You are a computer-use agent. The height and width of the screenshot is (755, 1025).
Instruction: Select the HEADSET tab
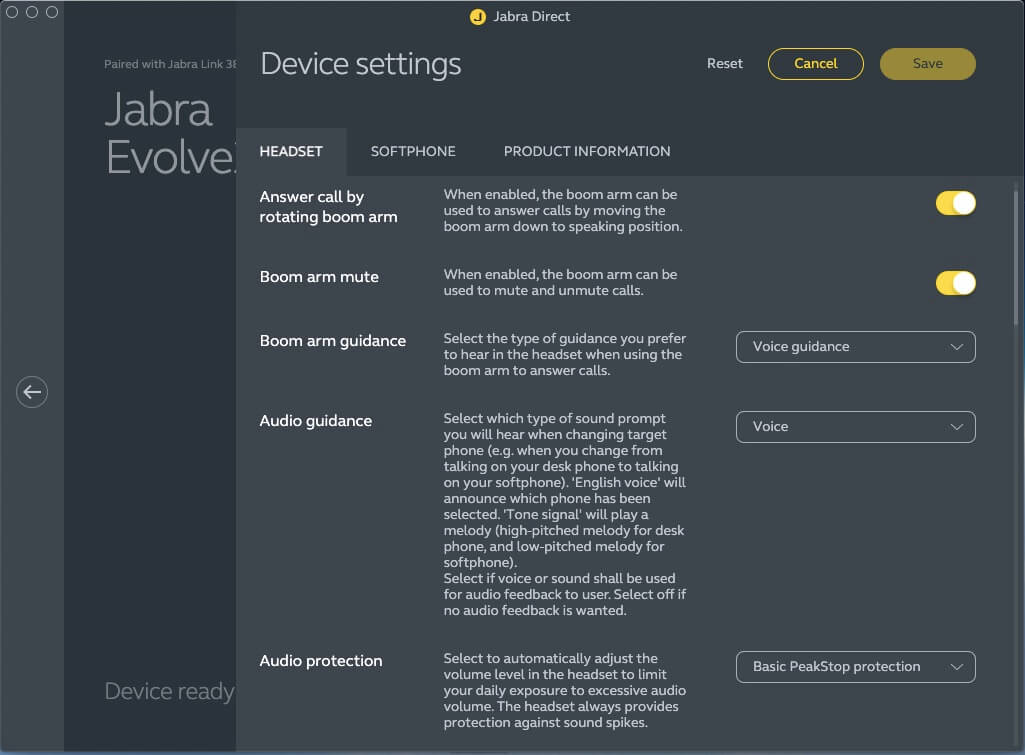[x=291, y=152]
